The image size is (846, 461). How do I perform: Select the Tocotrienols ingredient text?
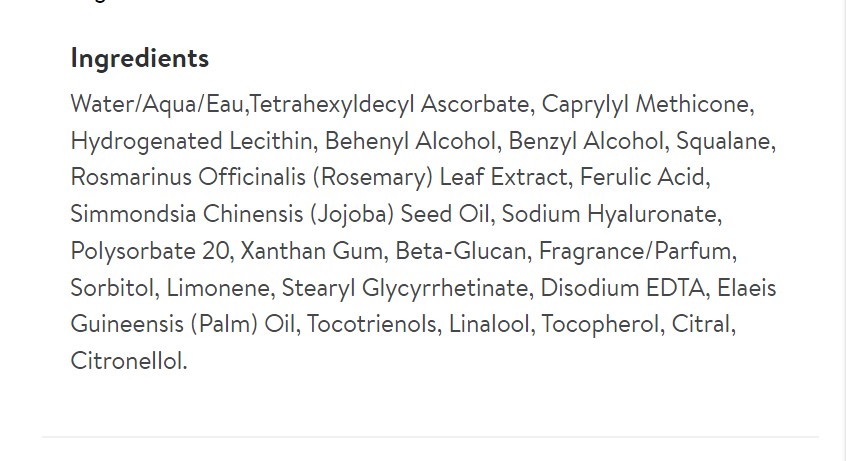(372, 324)
